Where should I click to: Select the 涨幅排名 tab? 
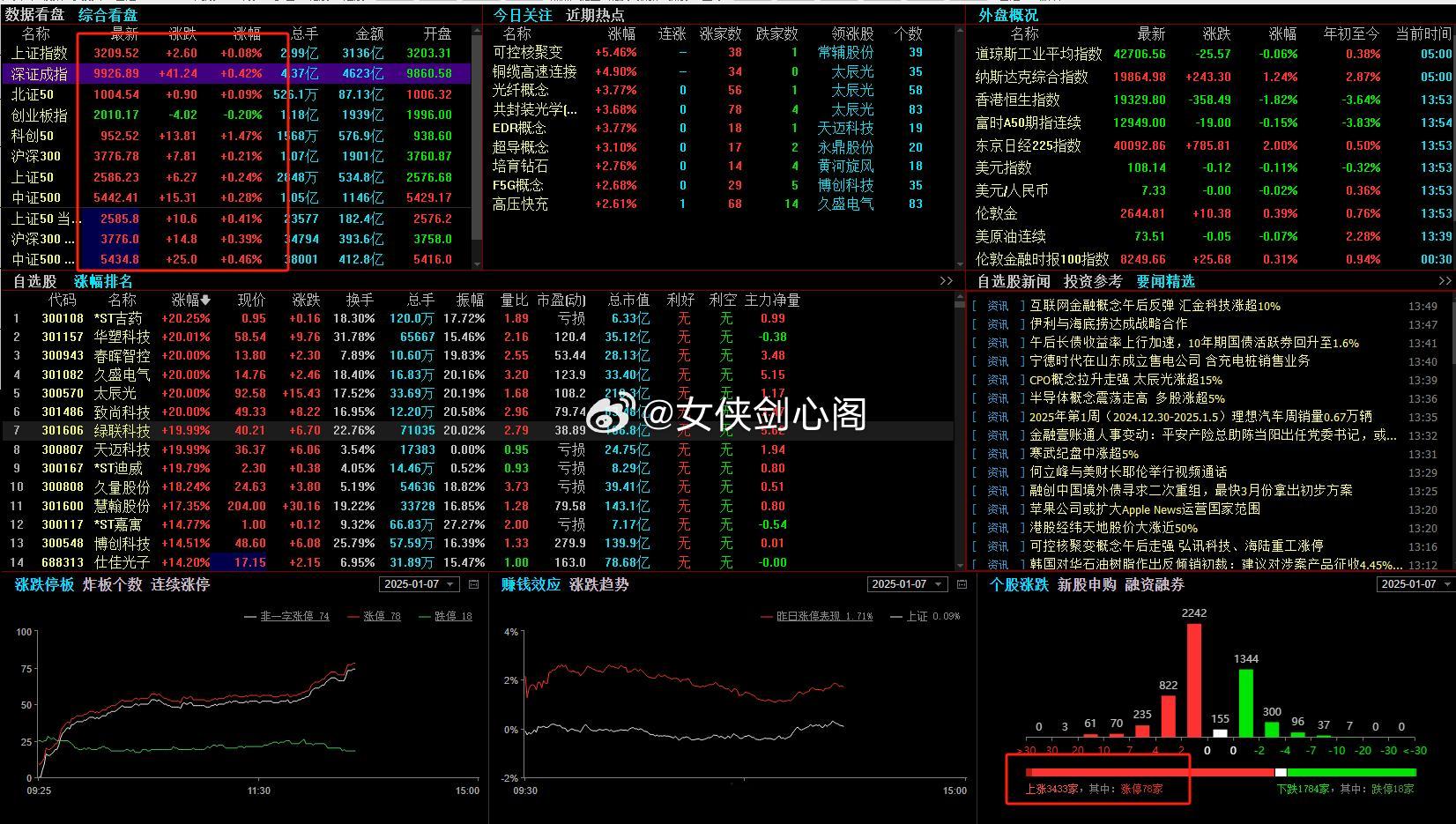[103, 281]
